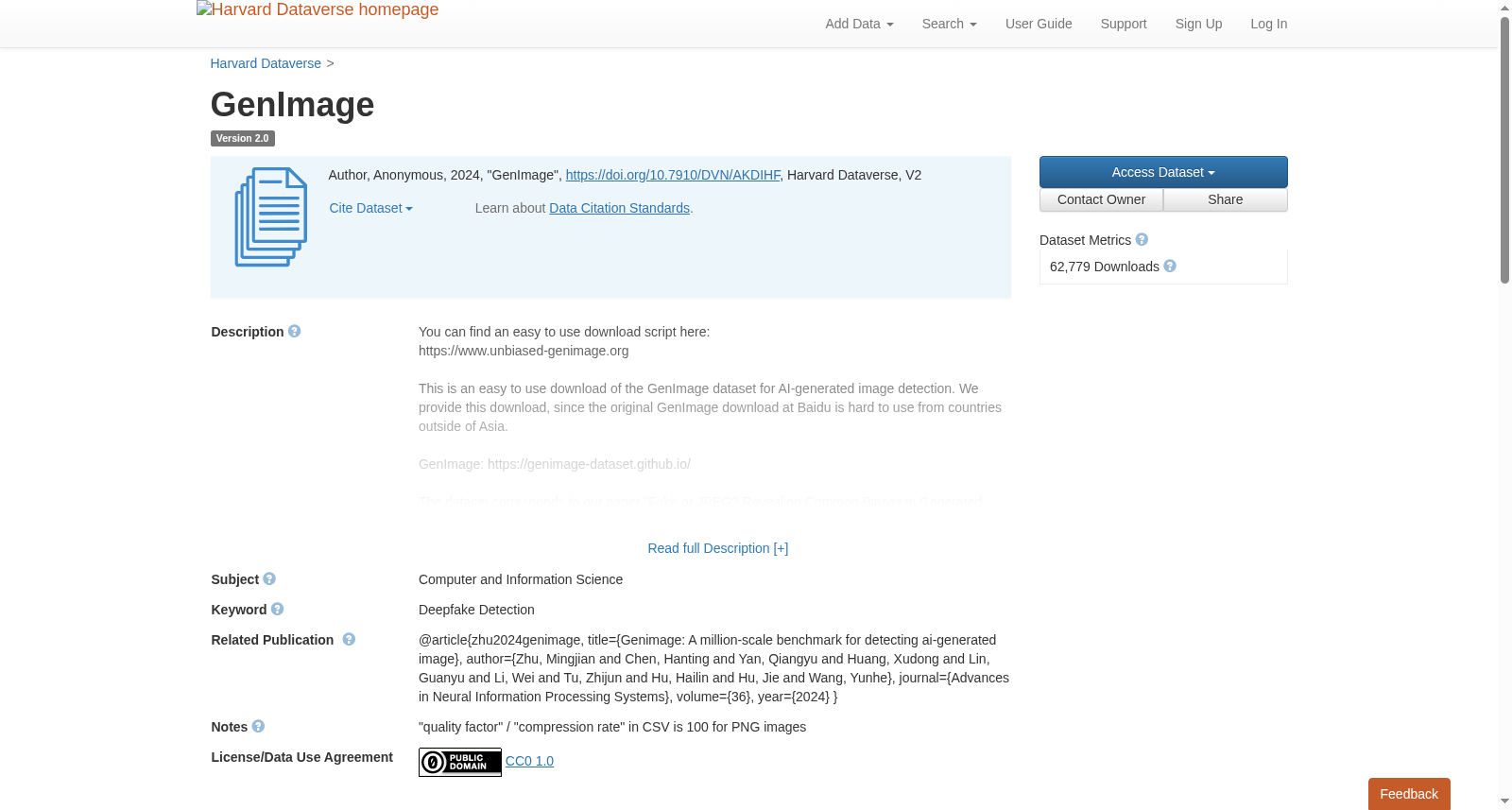Click the Subject help question icon
This screenshot has width=1512, height=810.
point(269,579)
